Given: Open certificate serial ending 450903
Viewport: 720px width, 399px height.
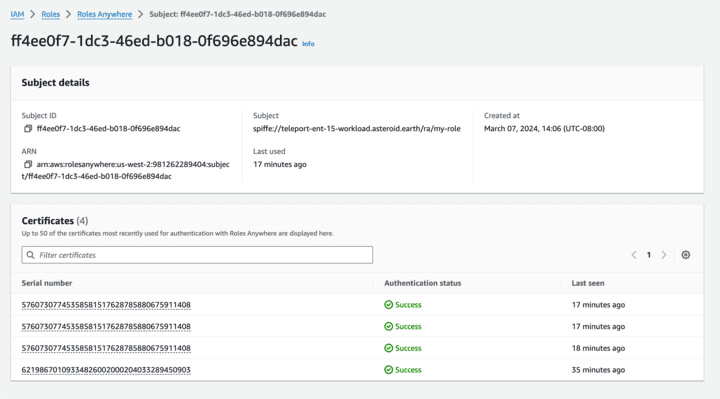Looking at the screenshot, I should click(x=106, y=370).
